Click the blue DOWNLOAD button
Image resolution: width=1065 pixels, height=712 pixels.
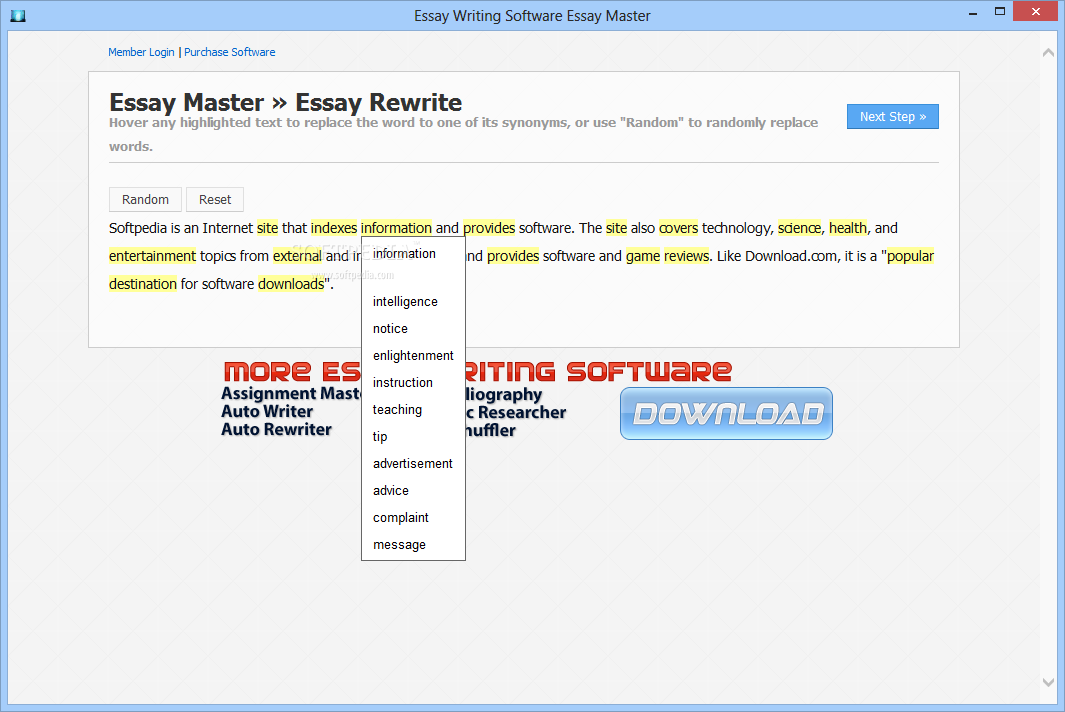(x=726, y=414)
